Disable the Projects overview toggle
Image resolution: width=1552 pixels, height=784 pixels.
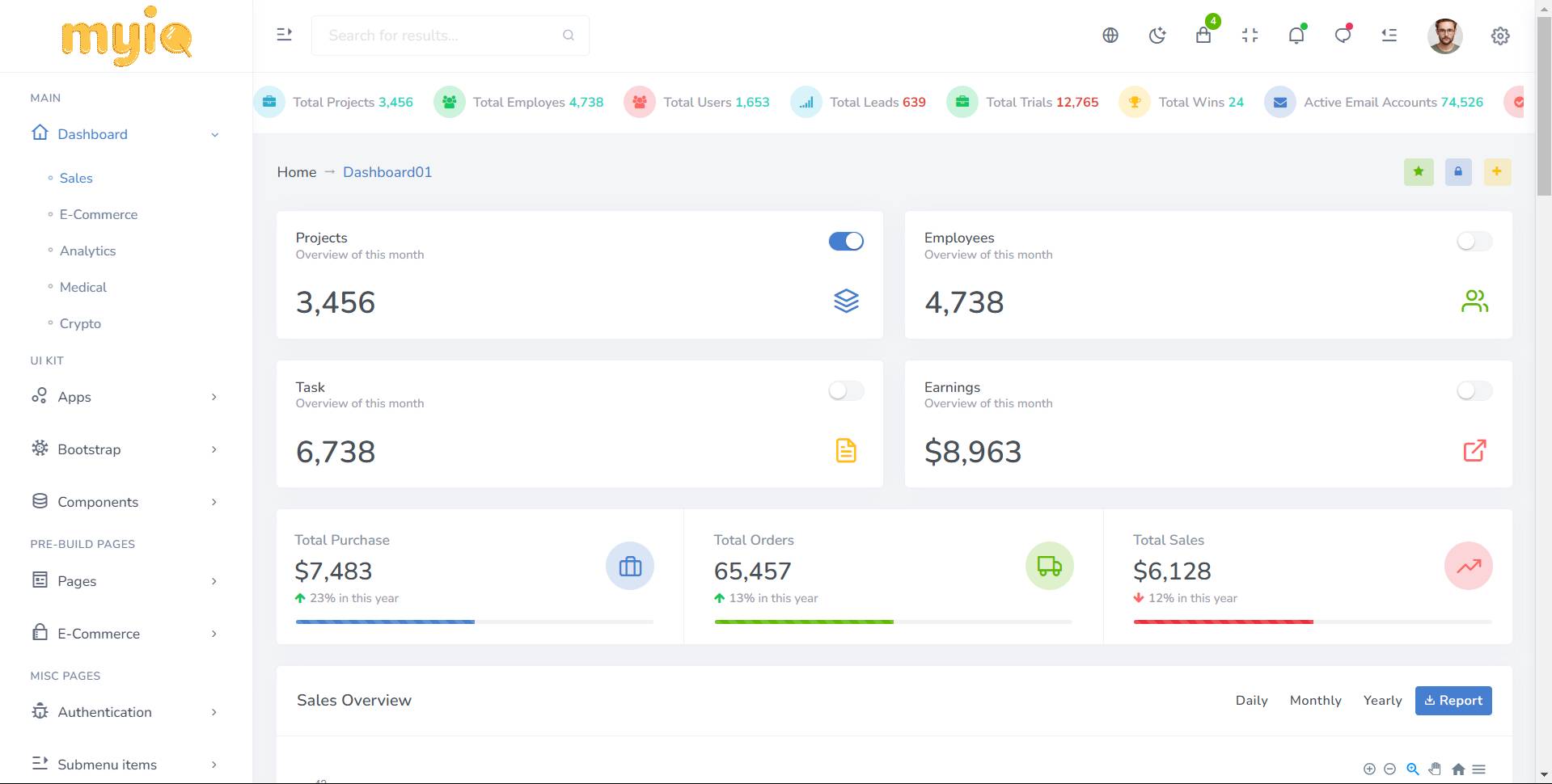[846, 241]
